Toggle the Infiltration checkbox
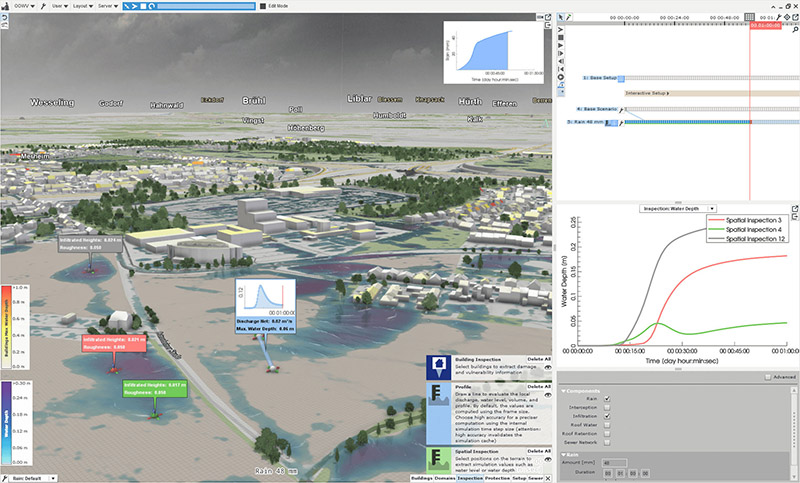The image size is (800, 483). (x=607, y=416)
